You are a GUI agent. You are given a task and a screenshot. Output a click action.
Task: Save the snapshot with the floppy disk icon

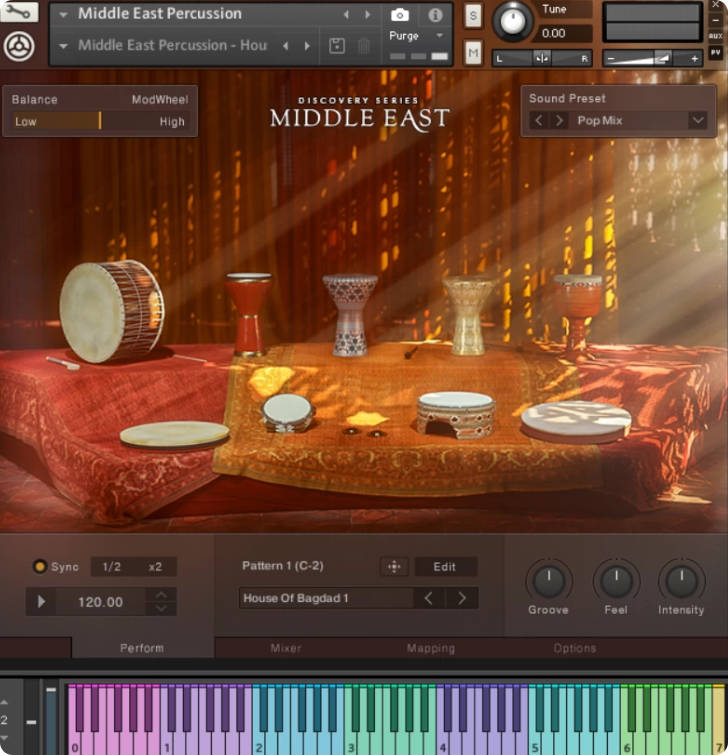(337, 46)
